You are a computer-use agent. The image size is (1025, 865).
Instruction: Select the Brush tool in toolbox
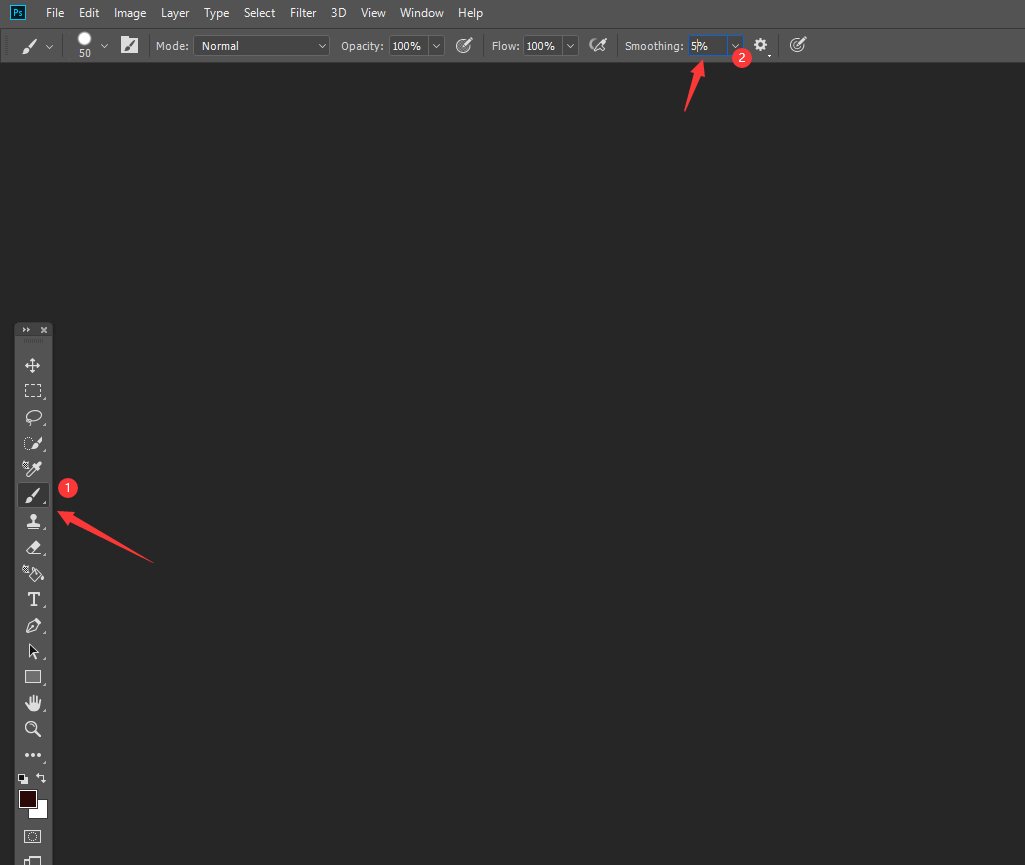33,495
